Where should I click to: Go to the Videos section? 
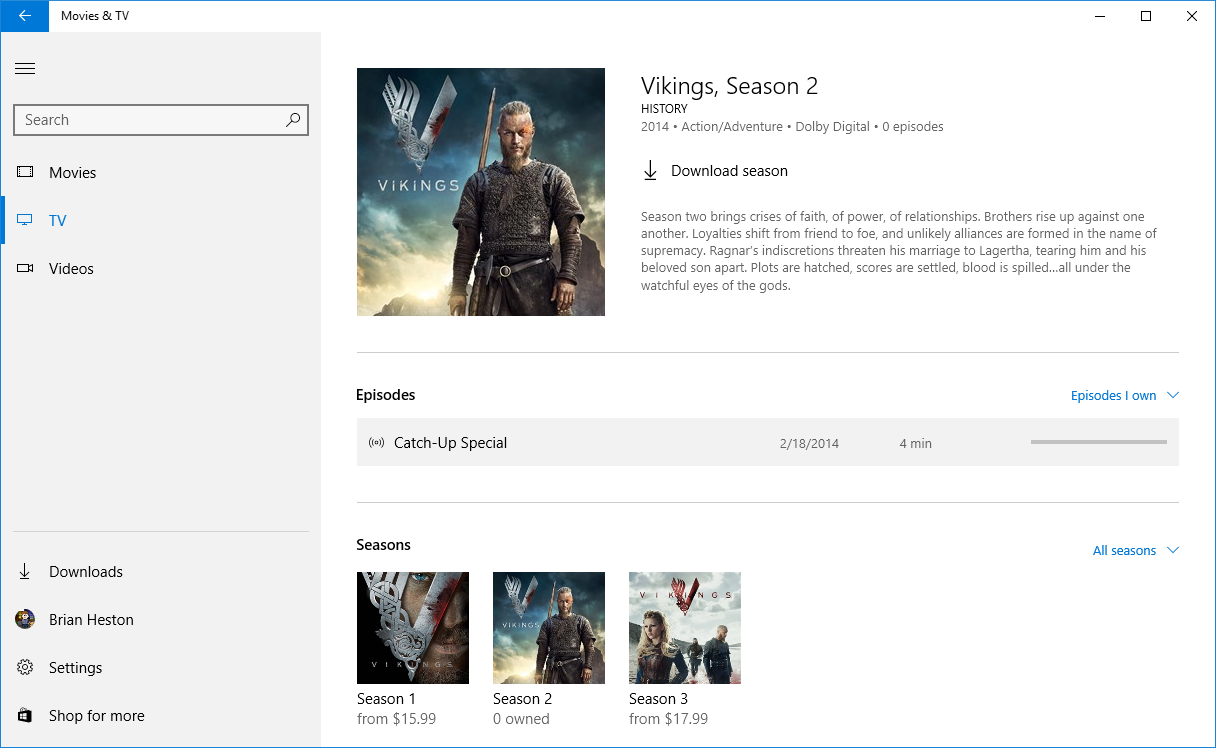point(160,268)
